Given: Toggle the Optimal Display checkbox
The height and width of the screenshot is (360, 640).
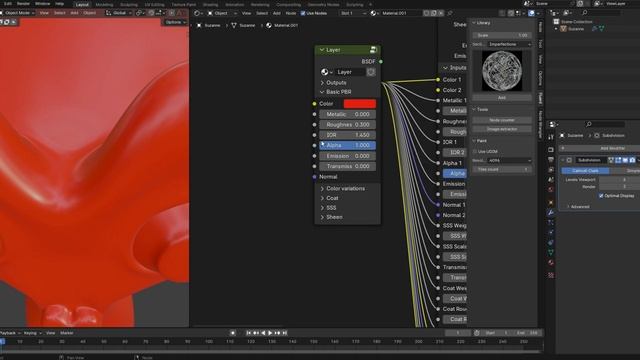Looking at the screenshot, I should (x=601, y=196).
